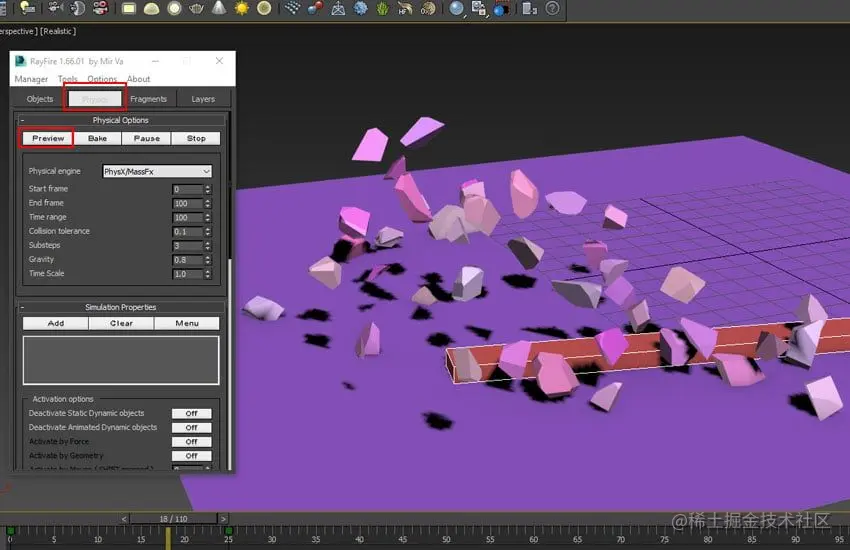
Task: Click the Pause button
Action: (147, 139)
